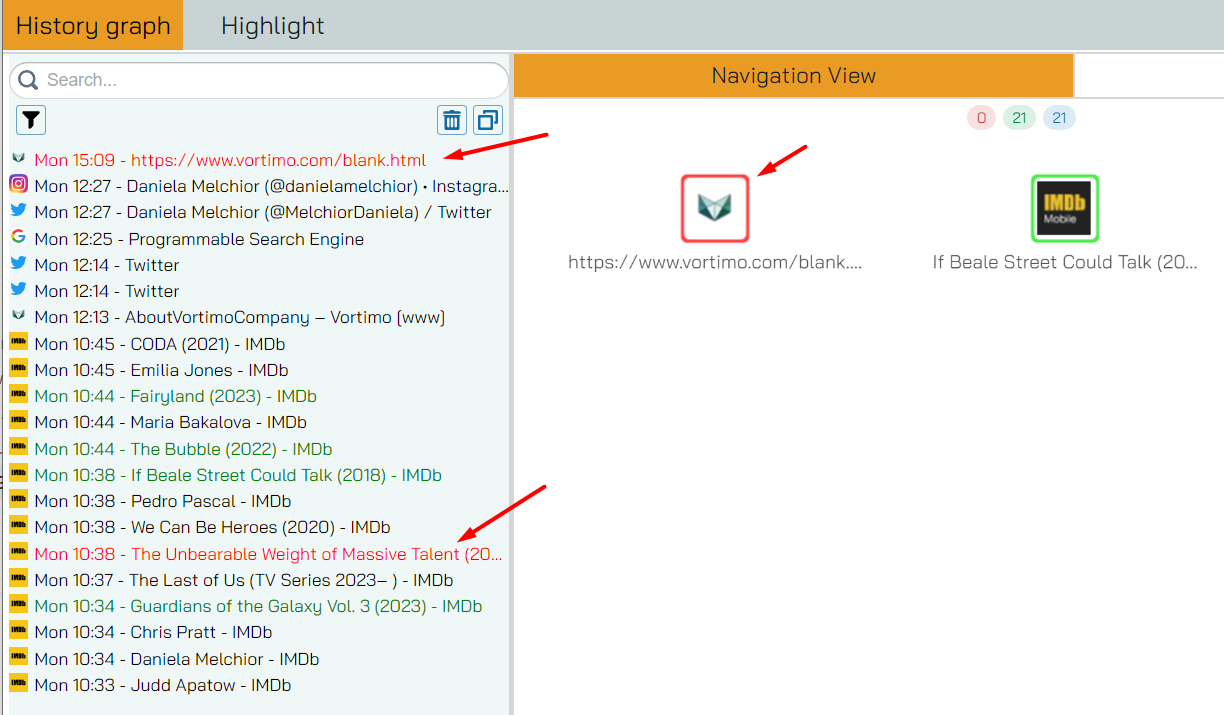
Task: Click IMDb icon beside Fairyland (2023)
Action: [x=18, y=394]
